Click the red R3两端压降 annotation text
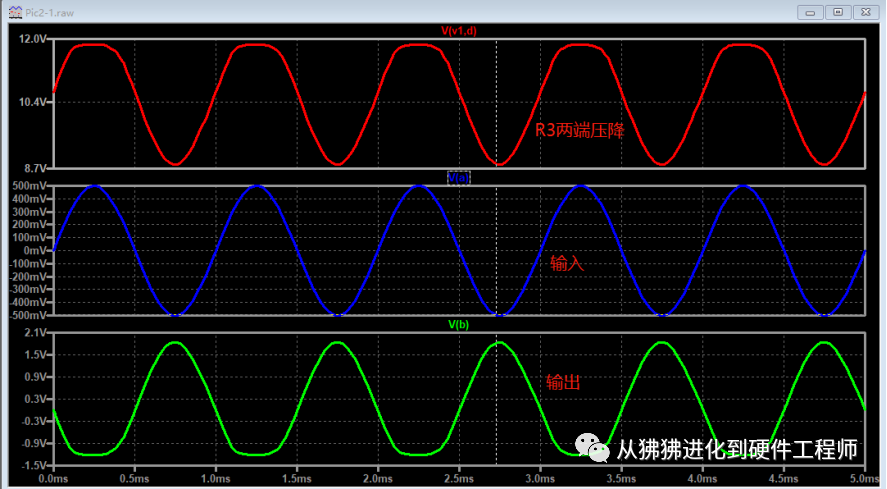This screenshot has width=887, height=489. [580, 130]
